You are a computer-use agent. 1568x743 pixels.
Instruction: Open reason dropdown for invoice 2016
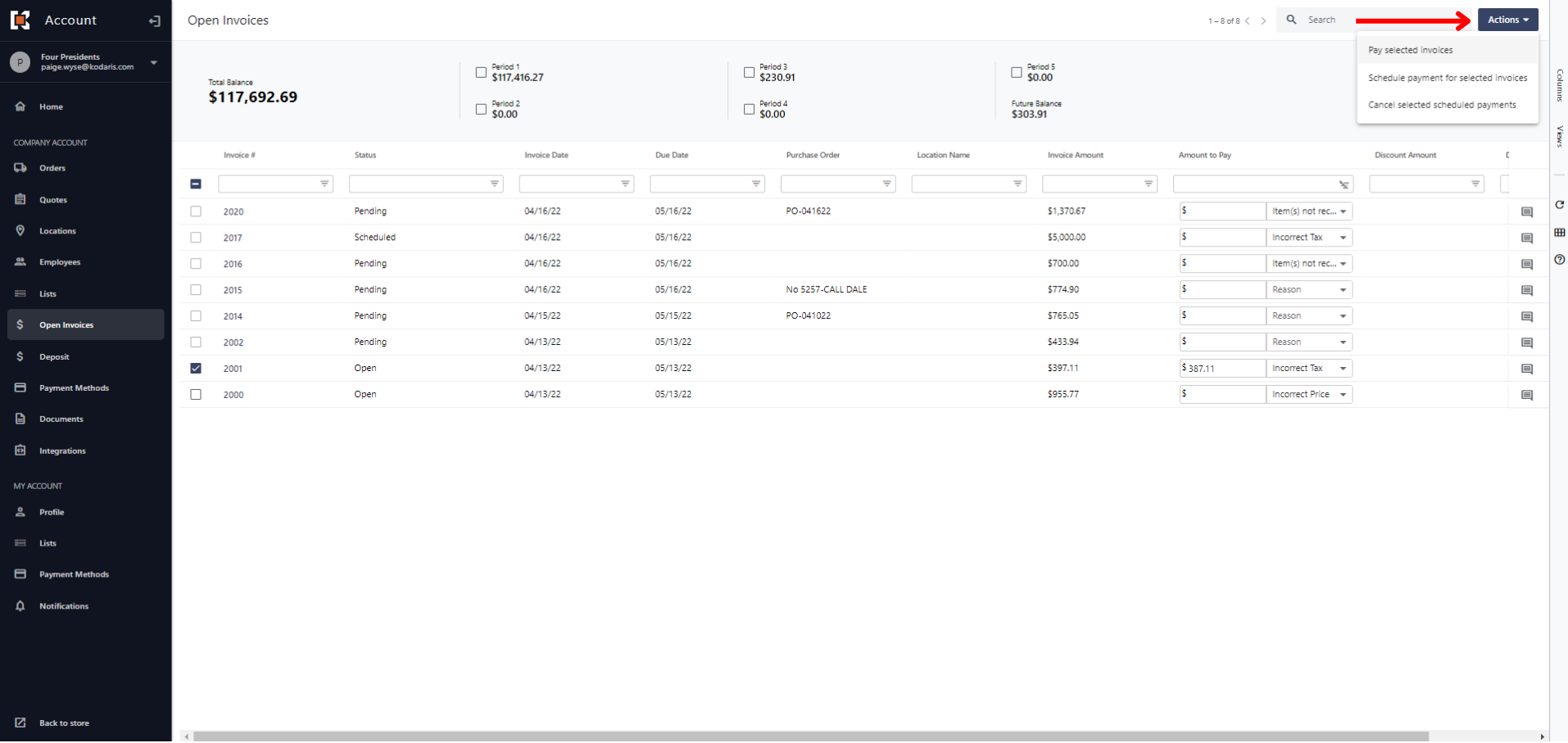tap(1309, 264)
